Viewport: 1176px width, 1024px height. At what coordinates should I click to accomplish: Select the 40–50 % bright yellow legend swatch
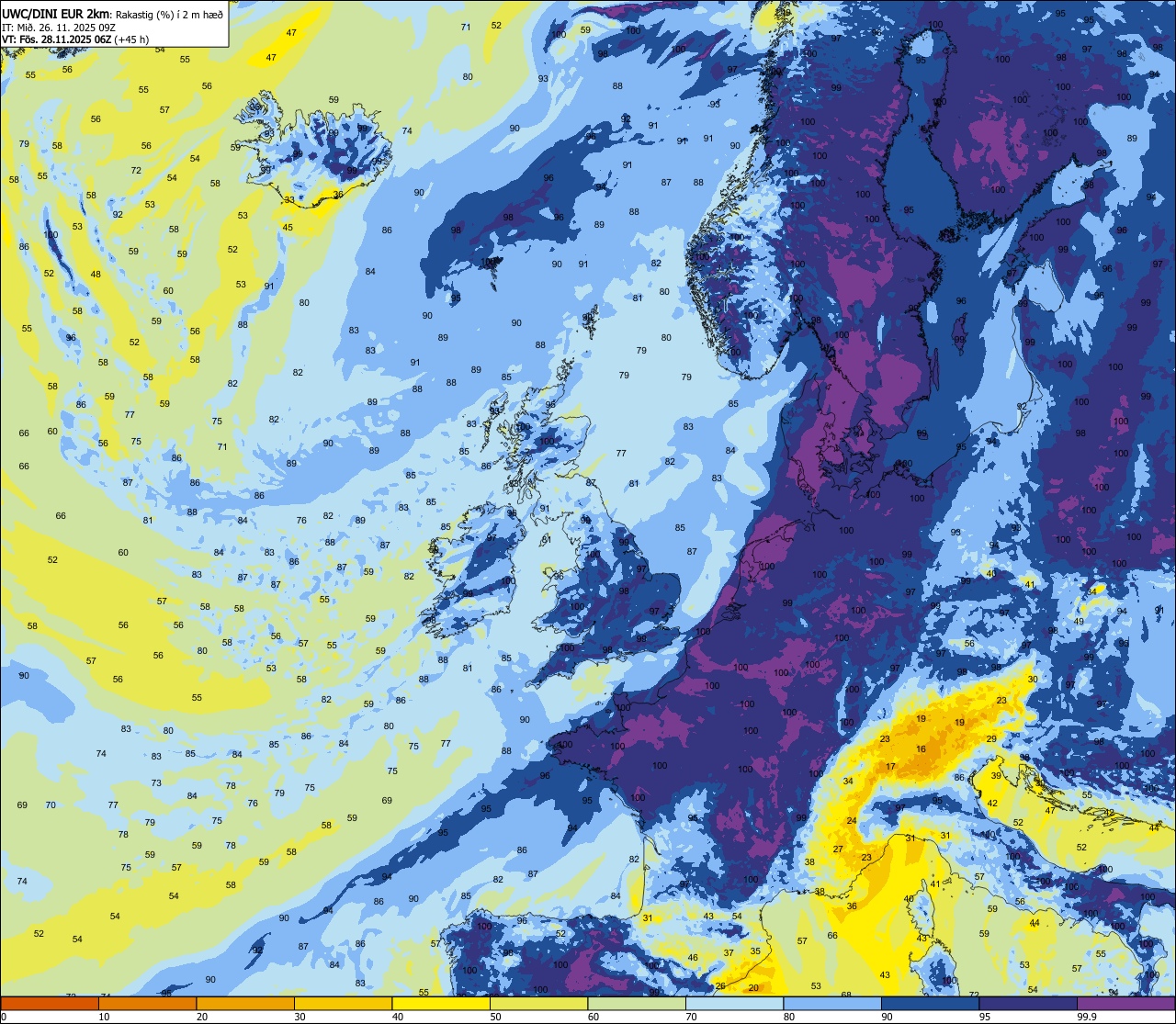(x=441, y=1004)
